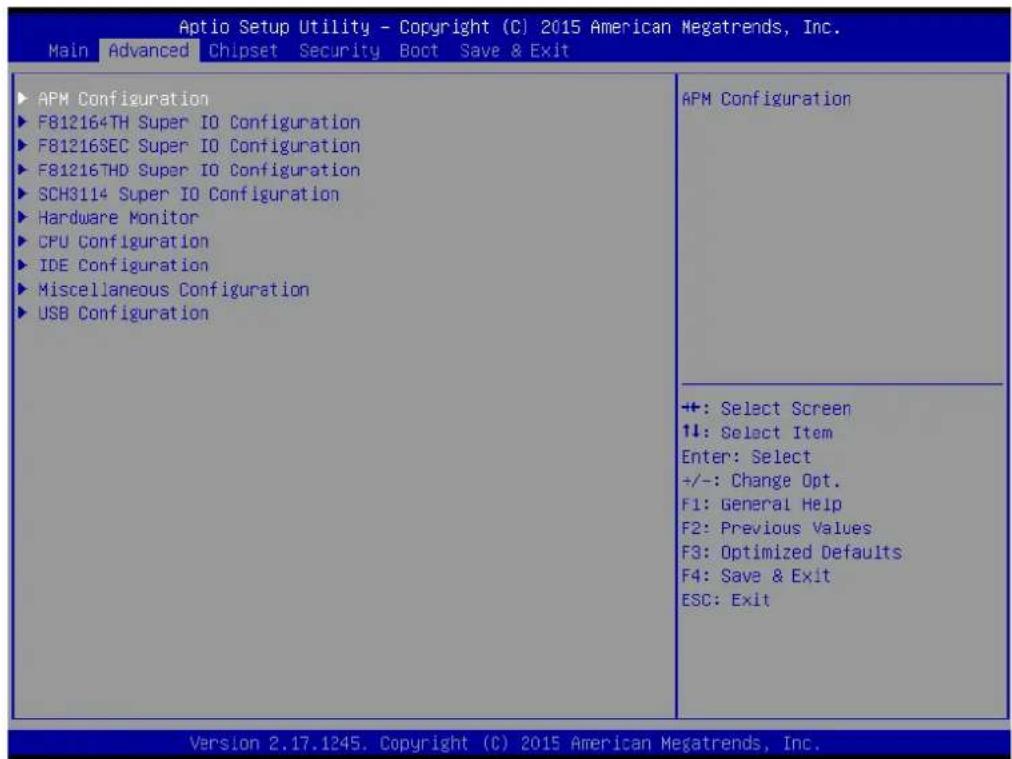This screenshot has height=759, width=1012.
Task: Open the Boot tab
Action: point(419,50)
